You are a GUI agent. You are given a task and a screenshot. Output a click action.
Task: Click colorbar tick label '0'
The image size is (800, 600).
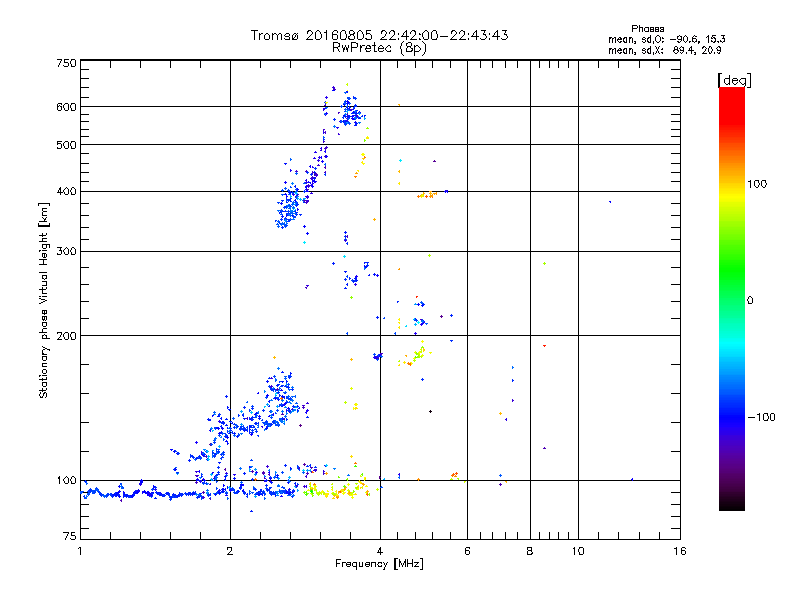point(750,301)
